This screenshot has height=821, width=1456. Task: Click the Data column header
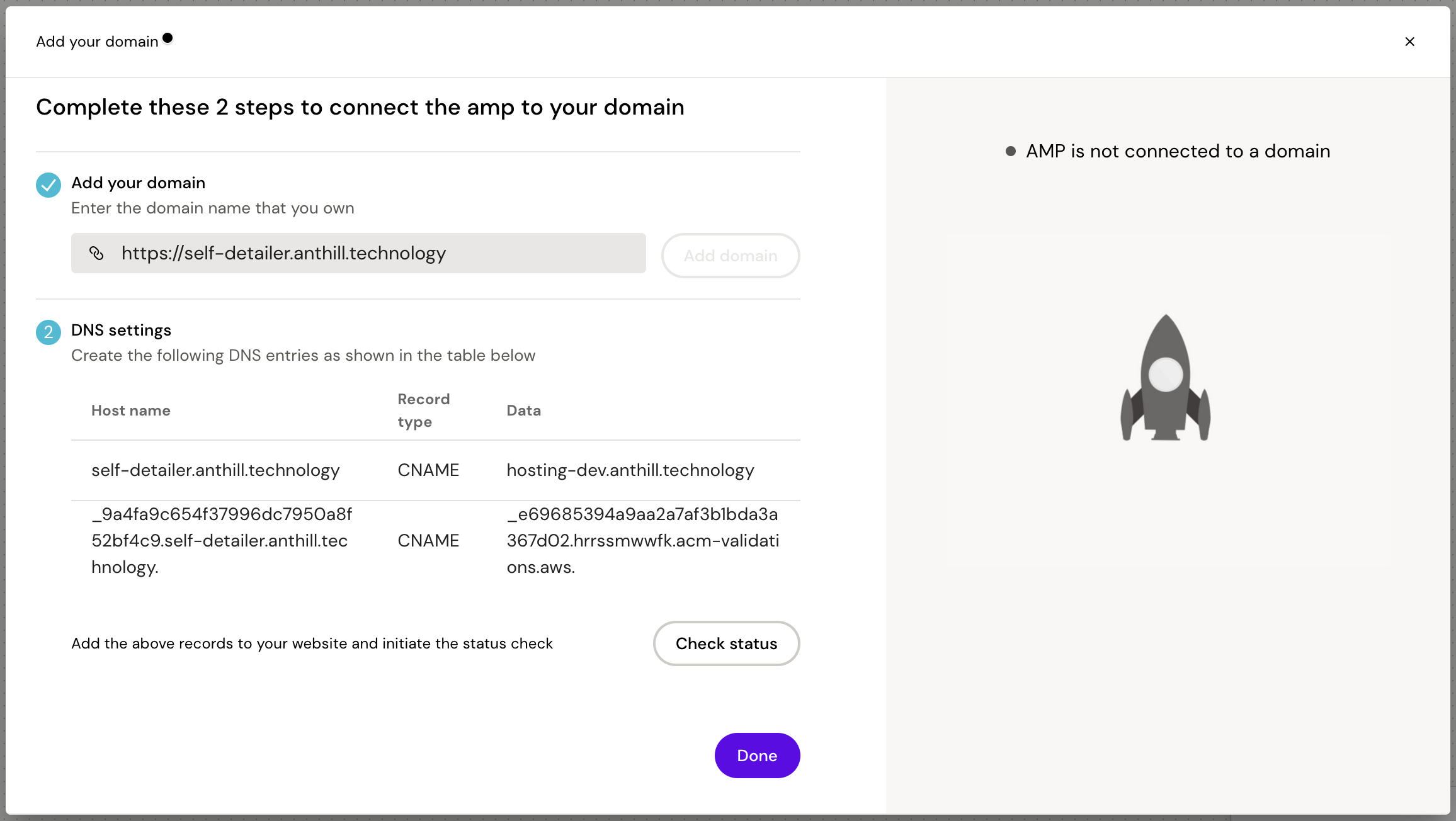point(523,410)
